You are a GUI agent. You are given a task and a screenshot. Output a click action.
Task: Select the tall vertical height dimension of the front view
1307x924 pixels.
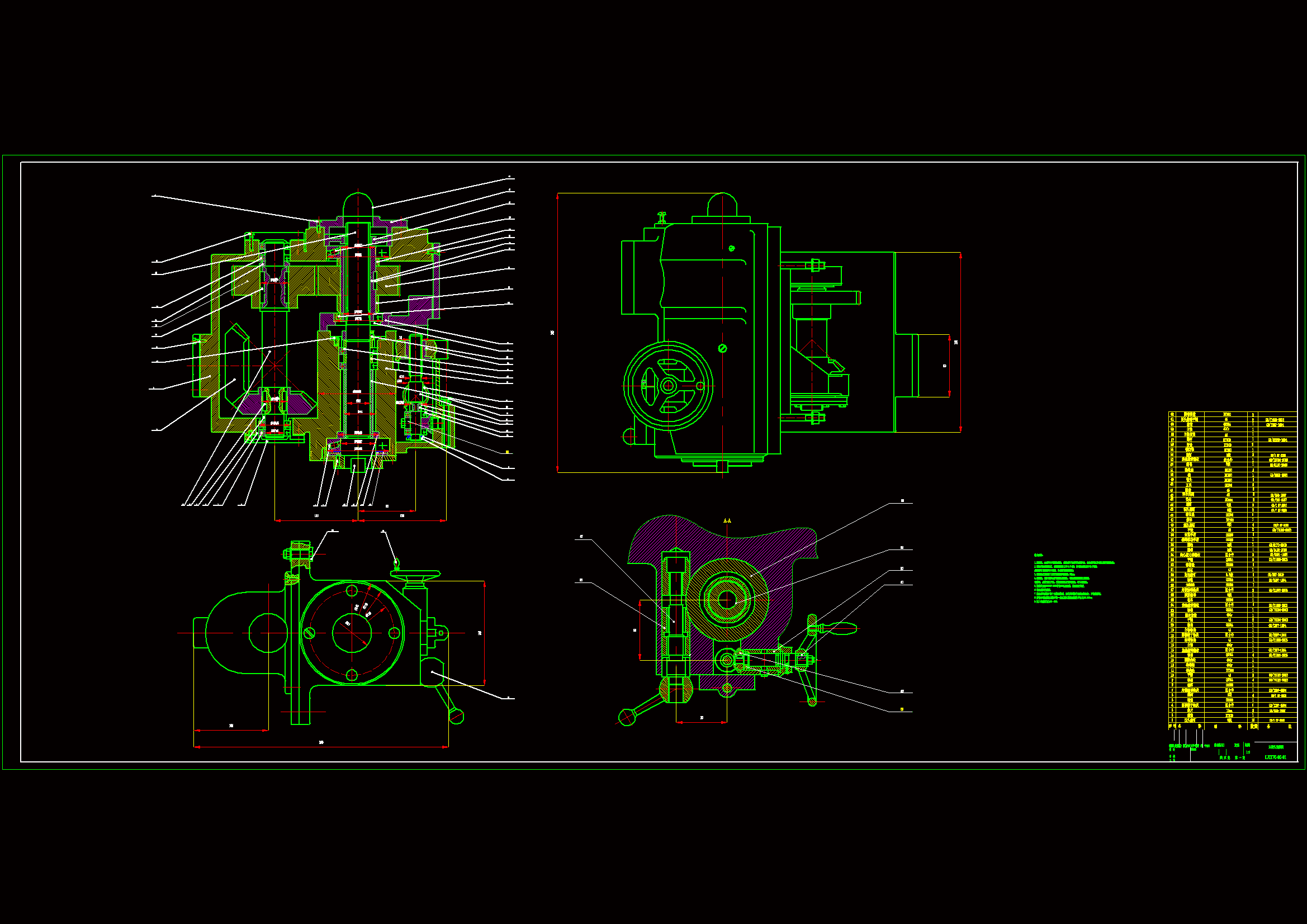click(557, 333)
